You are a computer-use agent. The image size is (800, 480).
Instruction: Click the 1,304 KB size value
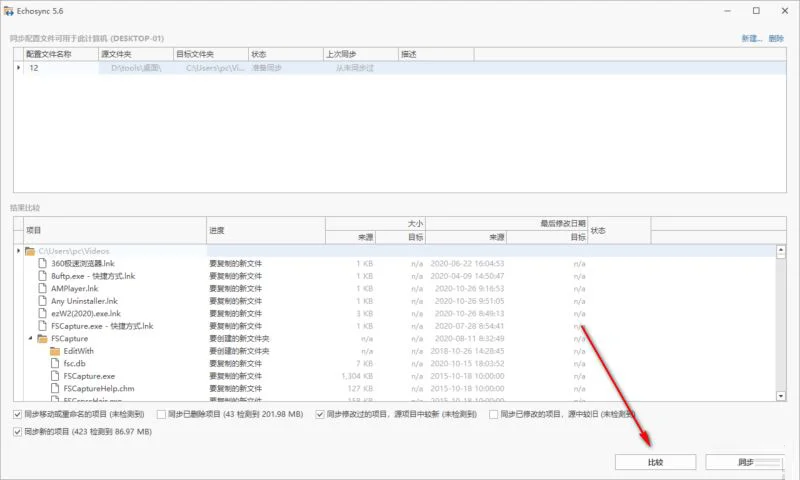point(357,376)
